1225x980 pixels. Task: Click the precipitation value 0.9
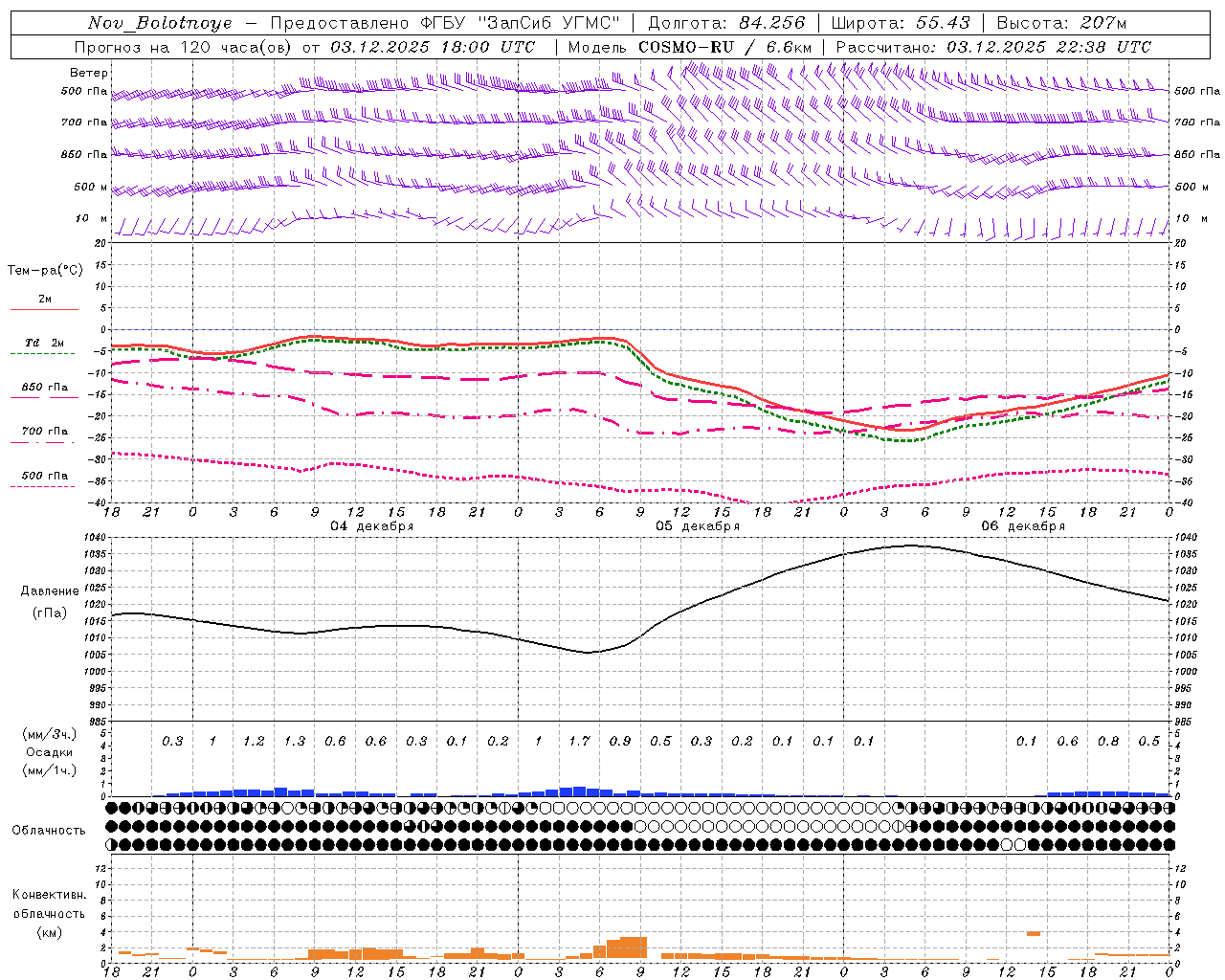tap(620, 741)
